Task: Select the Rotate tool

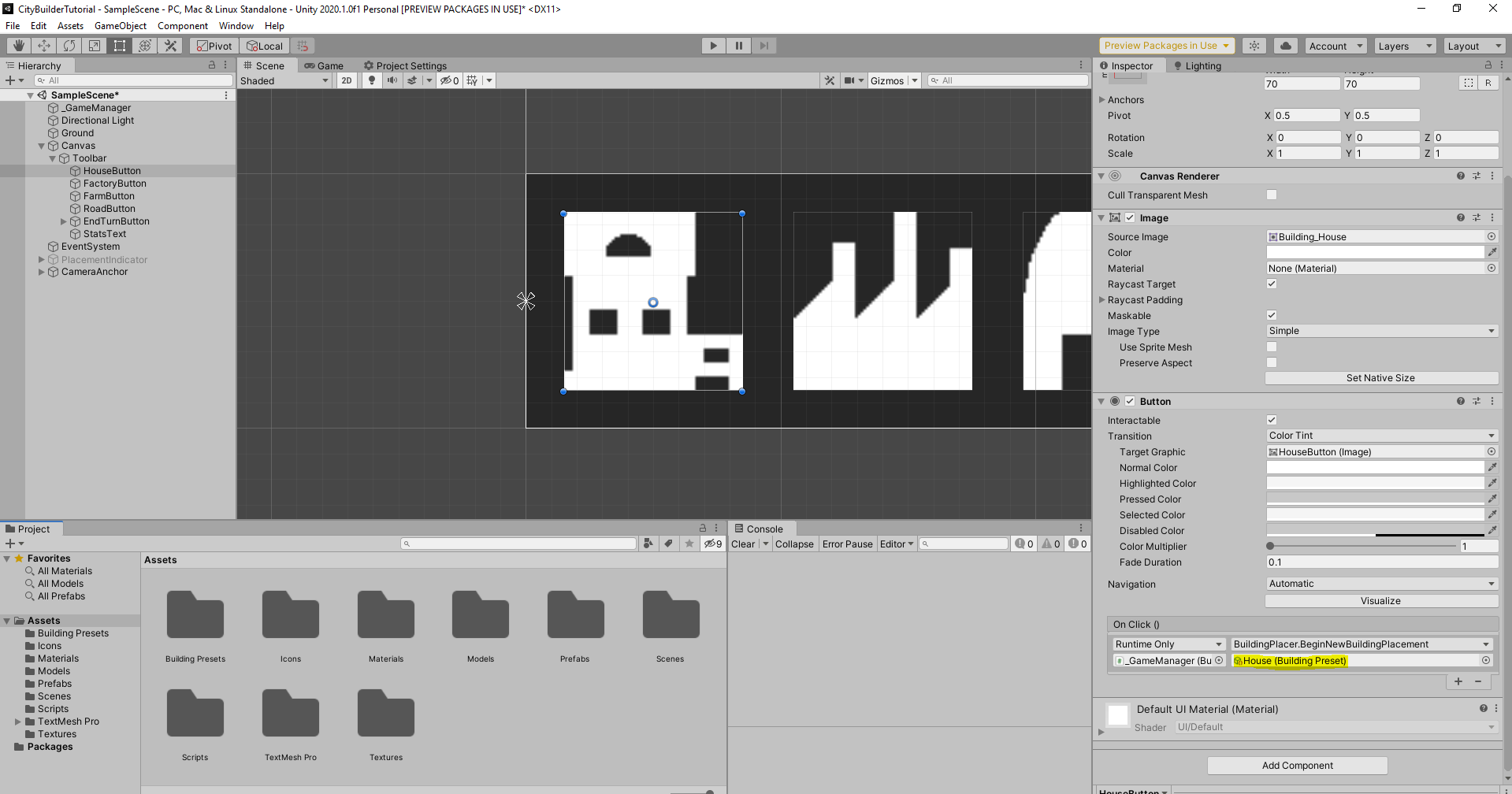Action: (69, 46)
